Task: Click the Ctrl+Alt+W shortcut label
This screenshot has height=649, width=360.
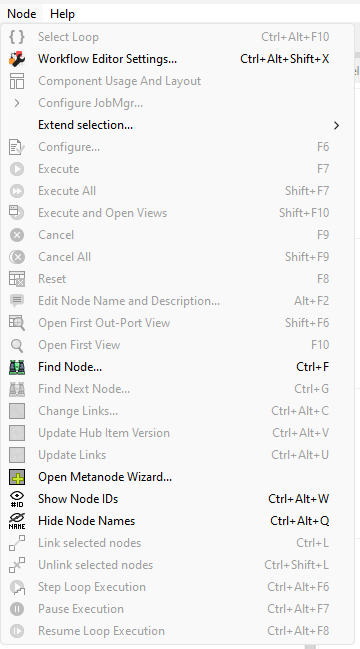Action: pos(299,499)
